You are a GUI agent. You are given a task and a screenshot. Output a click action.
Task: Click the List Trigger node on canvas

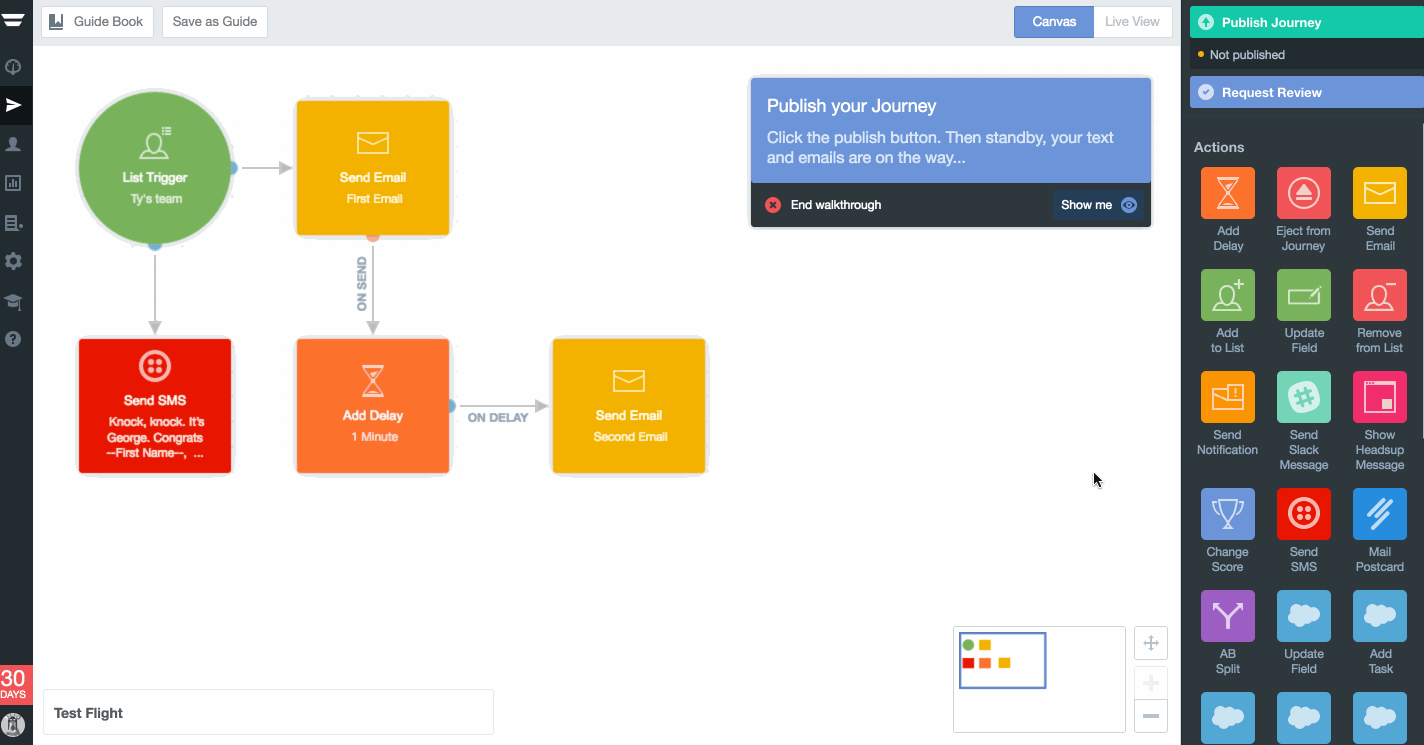point(154,168)
